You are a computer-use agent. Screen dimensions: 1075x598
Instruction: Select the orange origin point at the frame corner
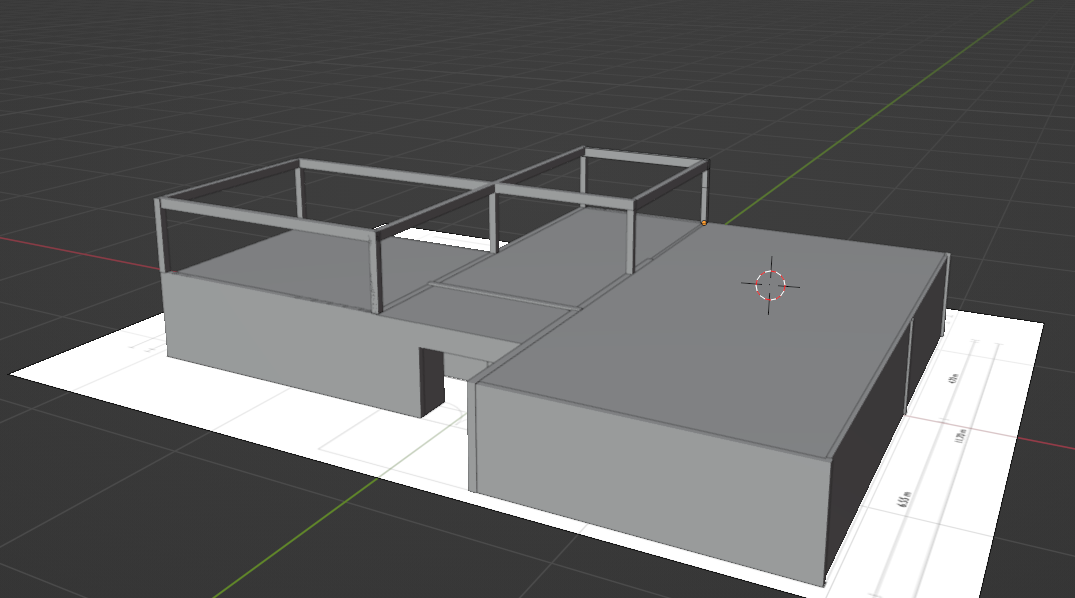704,223
